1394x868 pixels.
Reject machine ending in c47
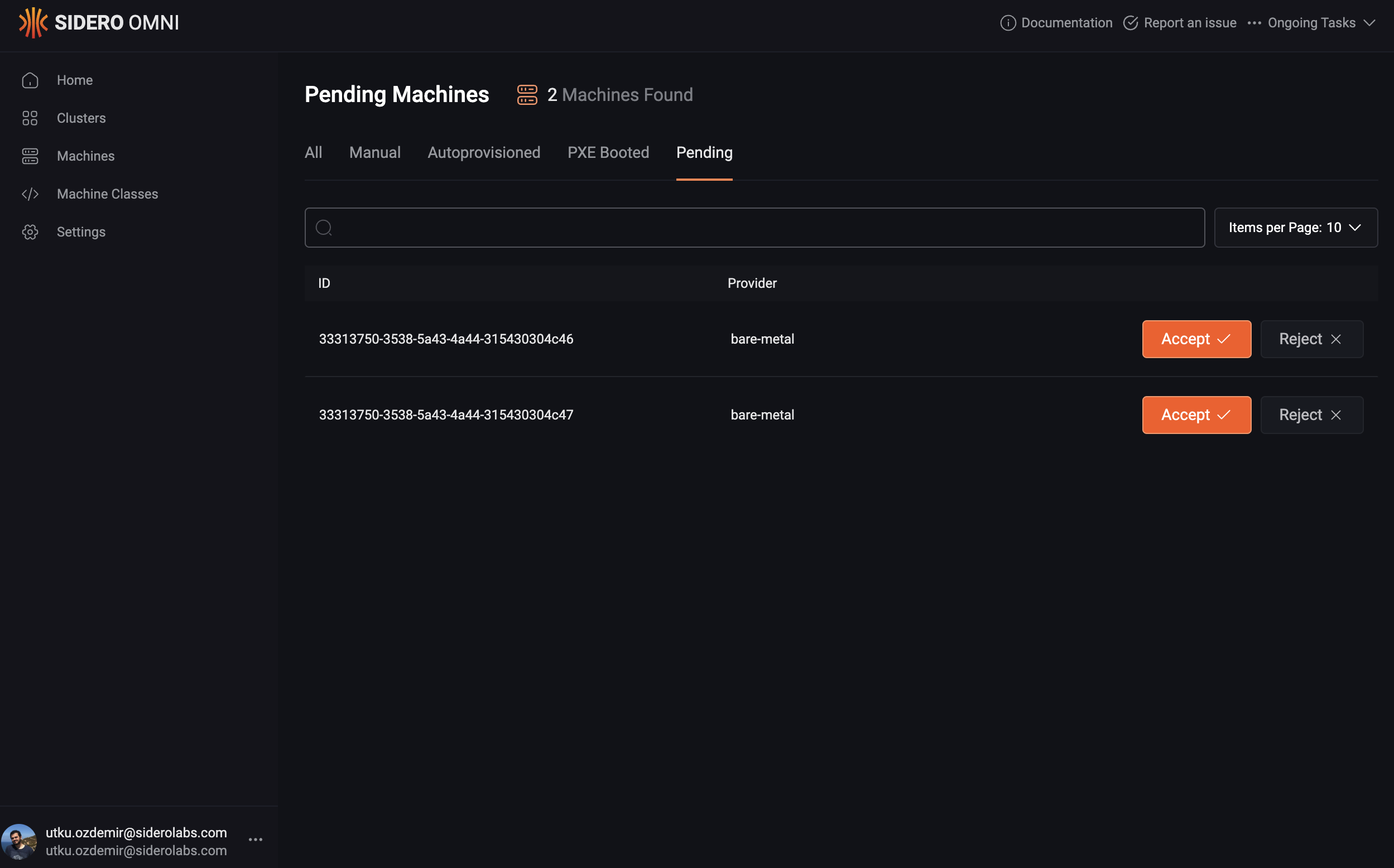click(1311, 415)
